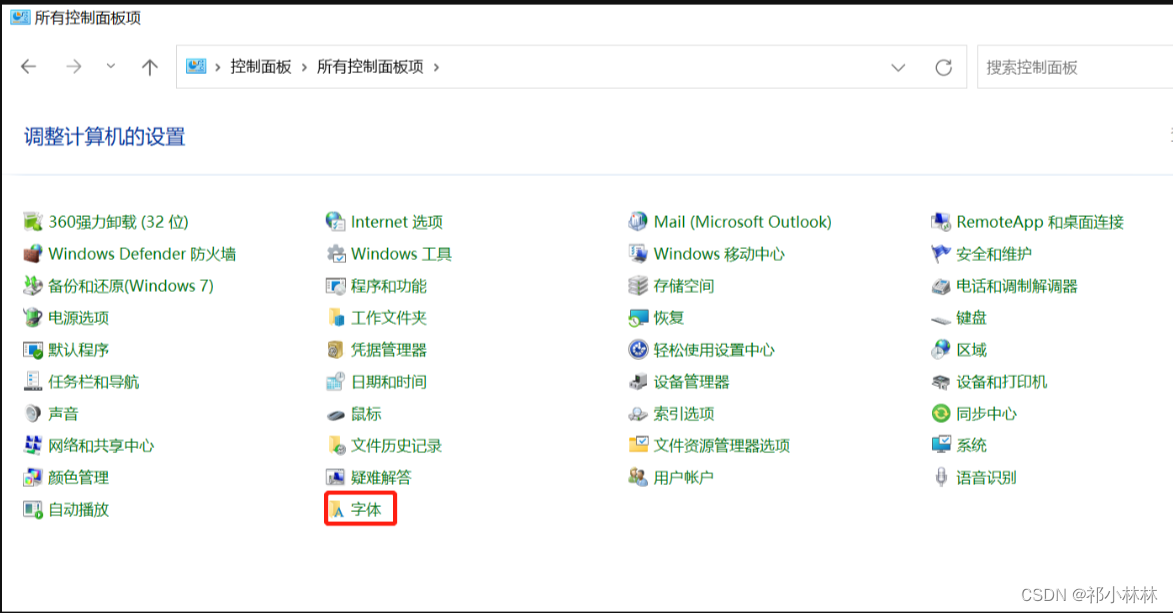Screen dimensions: 1173x613
Task: Open recent locations dropdown arrow
Action: click(x=111, y=66)
